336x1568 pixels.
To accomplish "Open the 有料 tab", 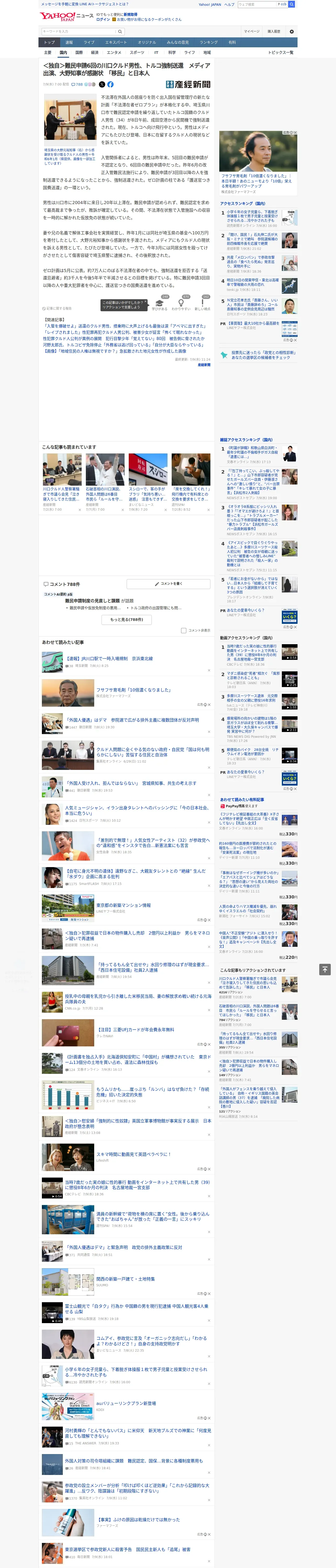I will [232, 43].
